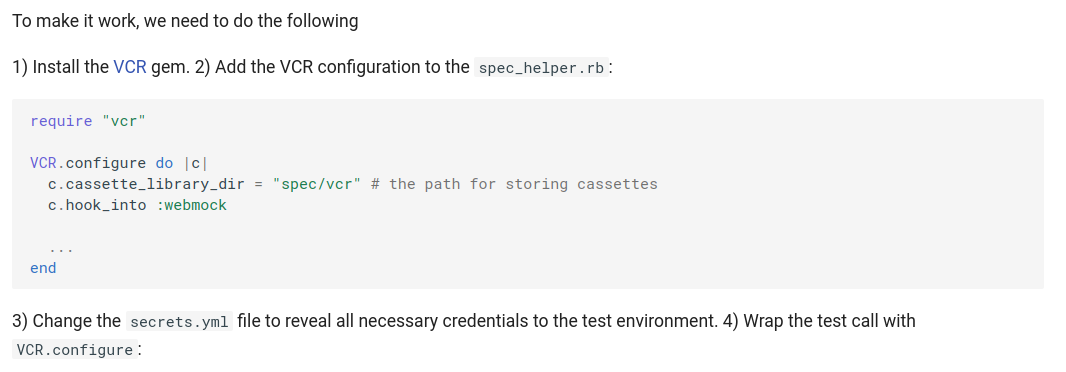Click the VCR.configure inline code below the paragraph
This screenshot has width=1066, height=372.
point(75,350)
